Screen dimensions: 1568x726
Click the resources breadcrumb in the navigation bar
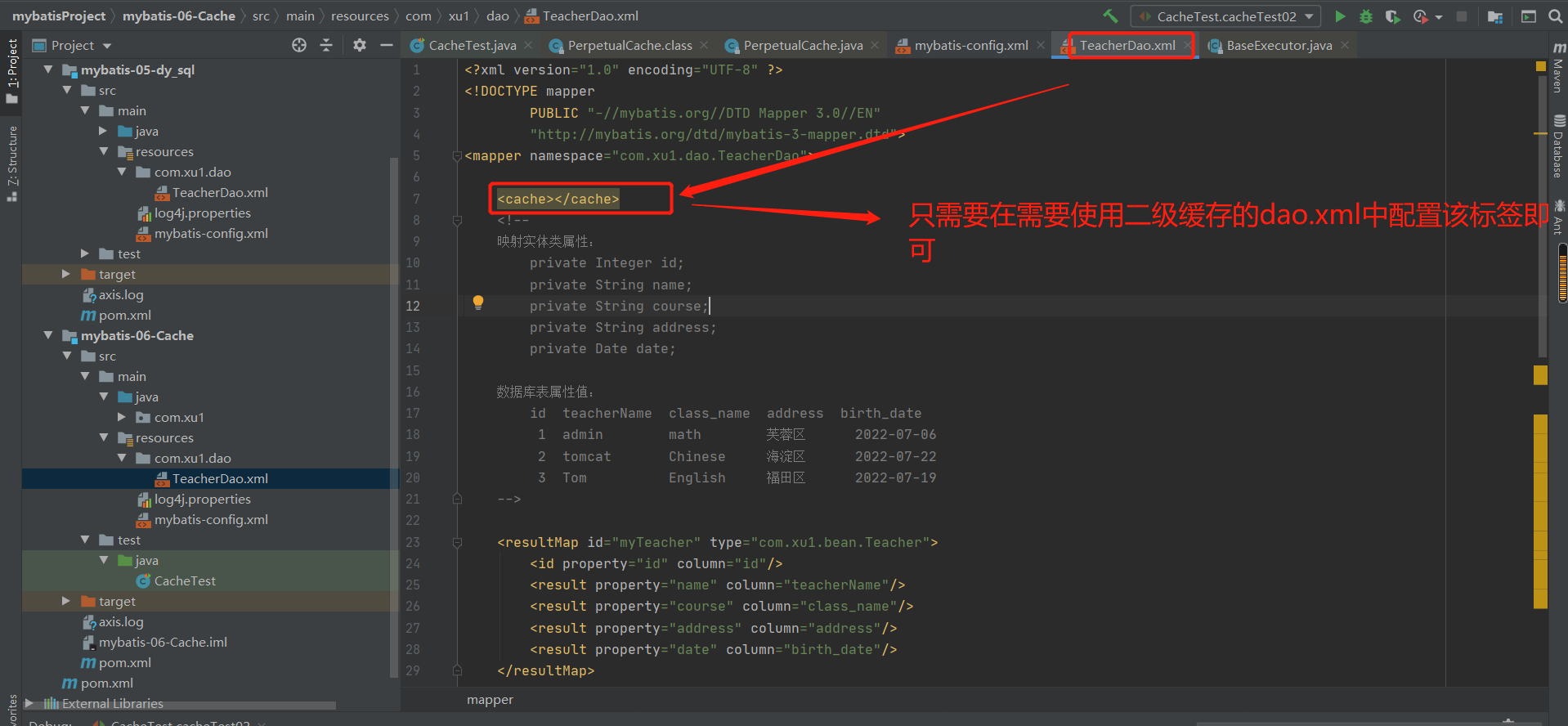[x=360, y=16]
